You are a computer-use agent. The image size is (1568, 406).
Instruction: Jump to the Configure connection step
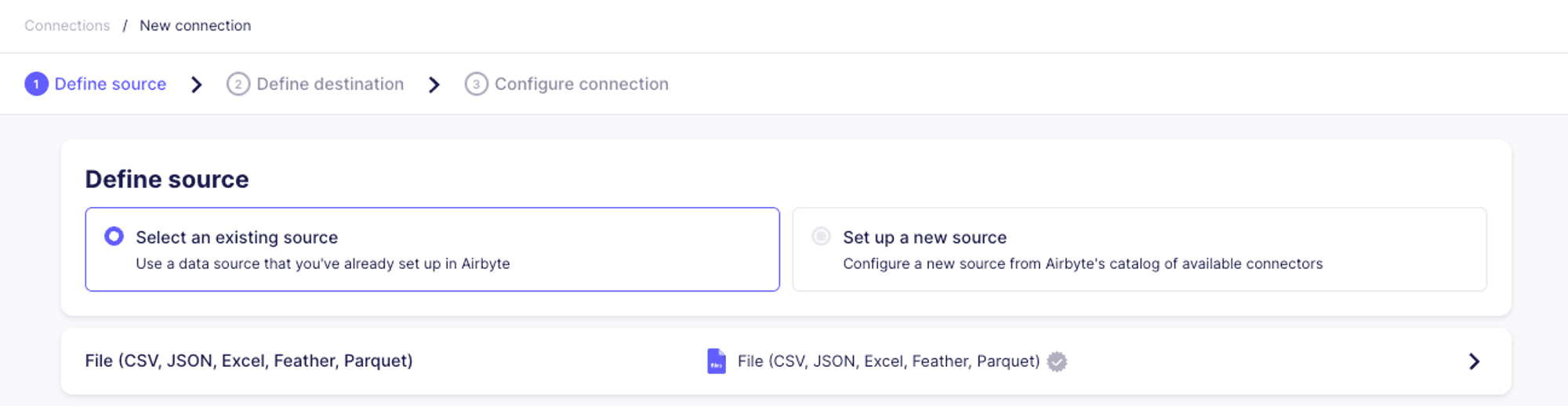pos(581,84)
